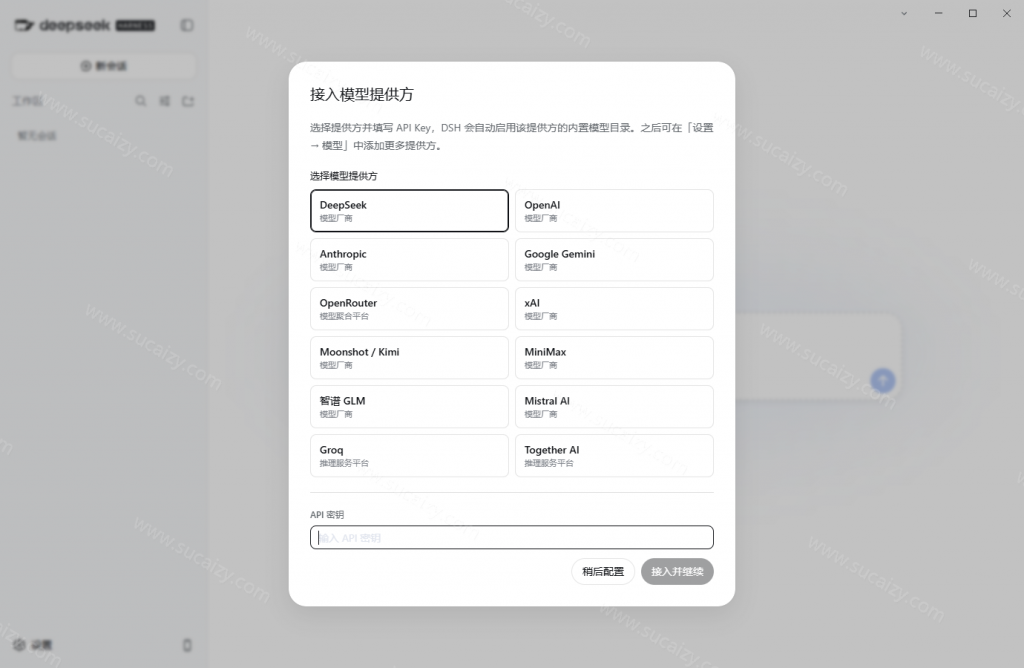The height and width of the screenshot is (668, 1024).
Task: Click the workspace list-view icon
Action: pos(165,101)
